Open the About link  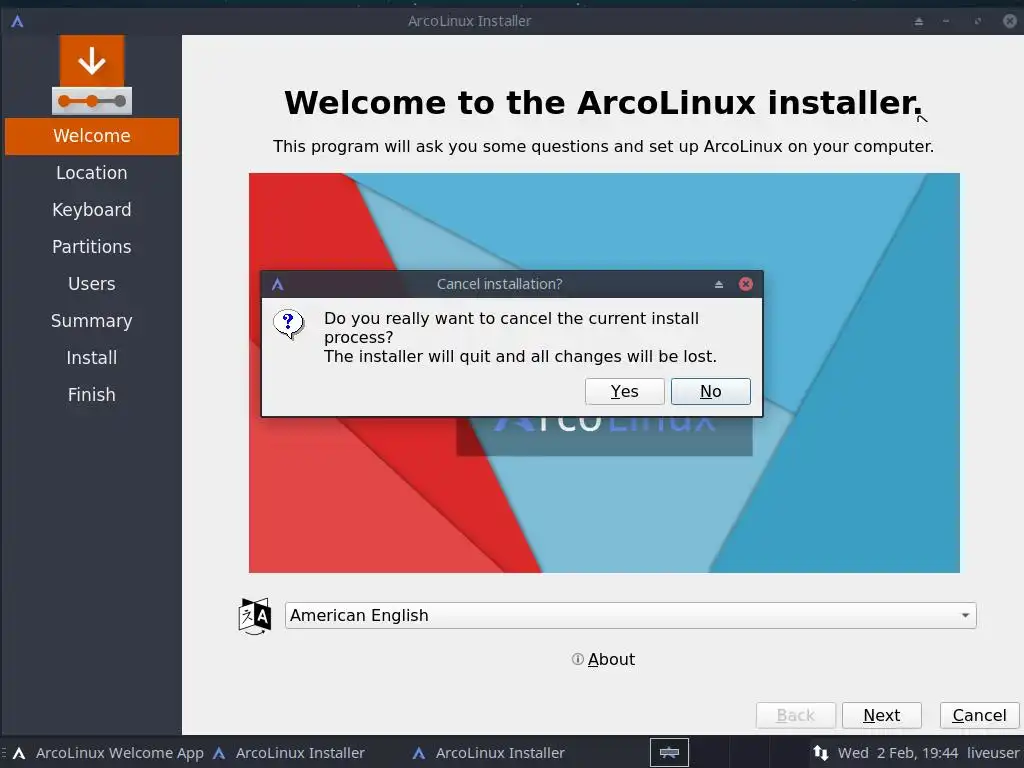[611, 660]
